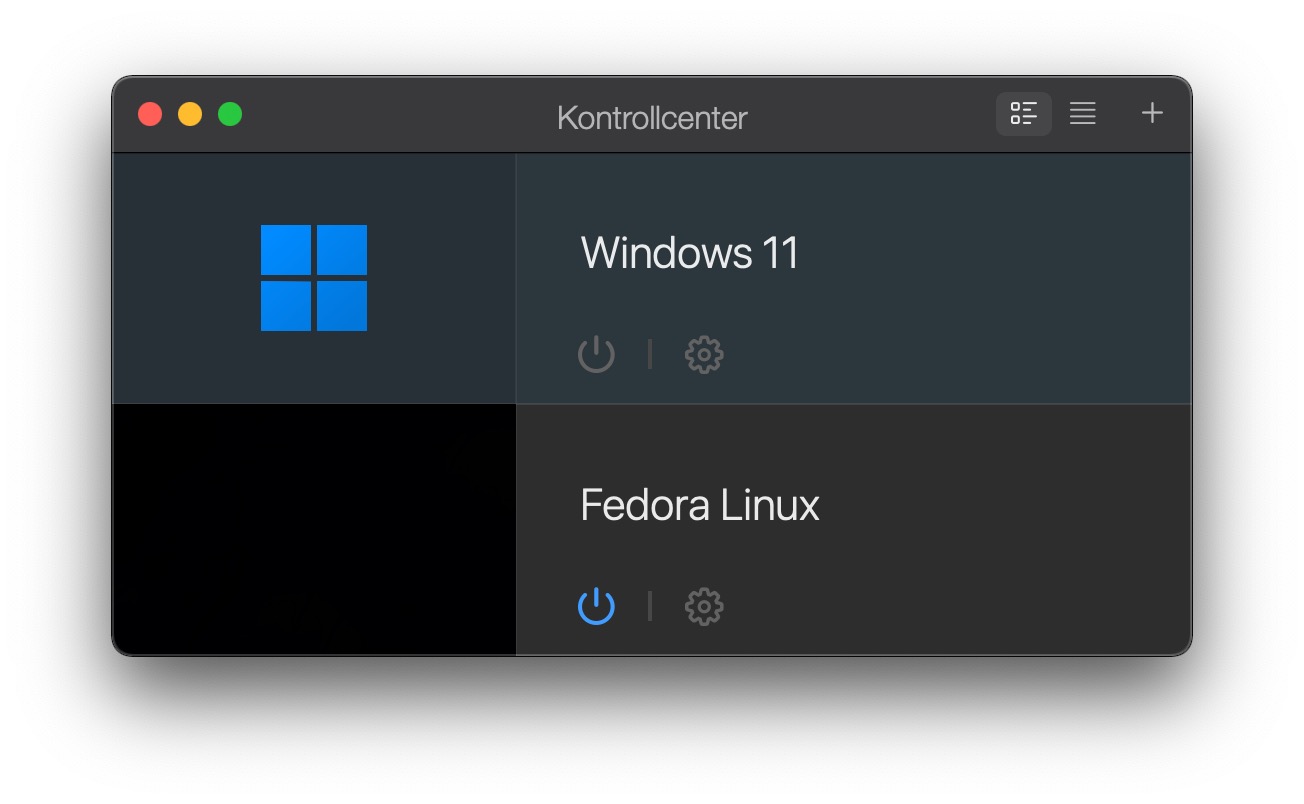Viewport: 1304px width, 804px height.
Task: Open Windows 11 configuration gear
Action: (x=704, y=354)
